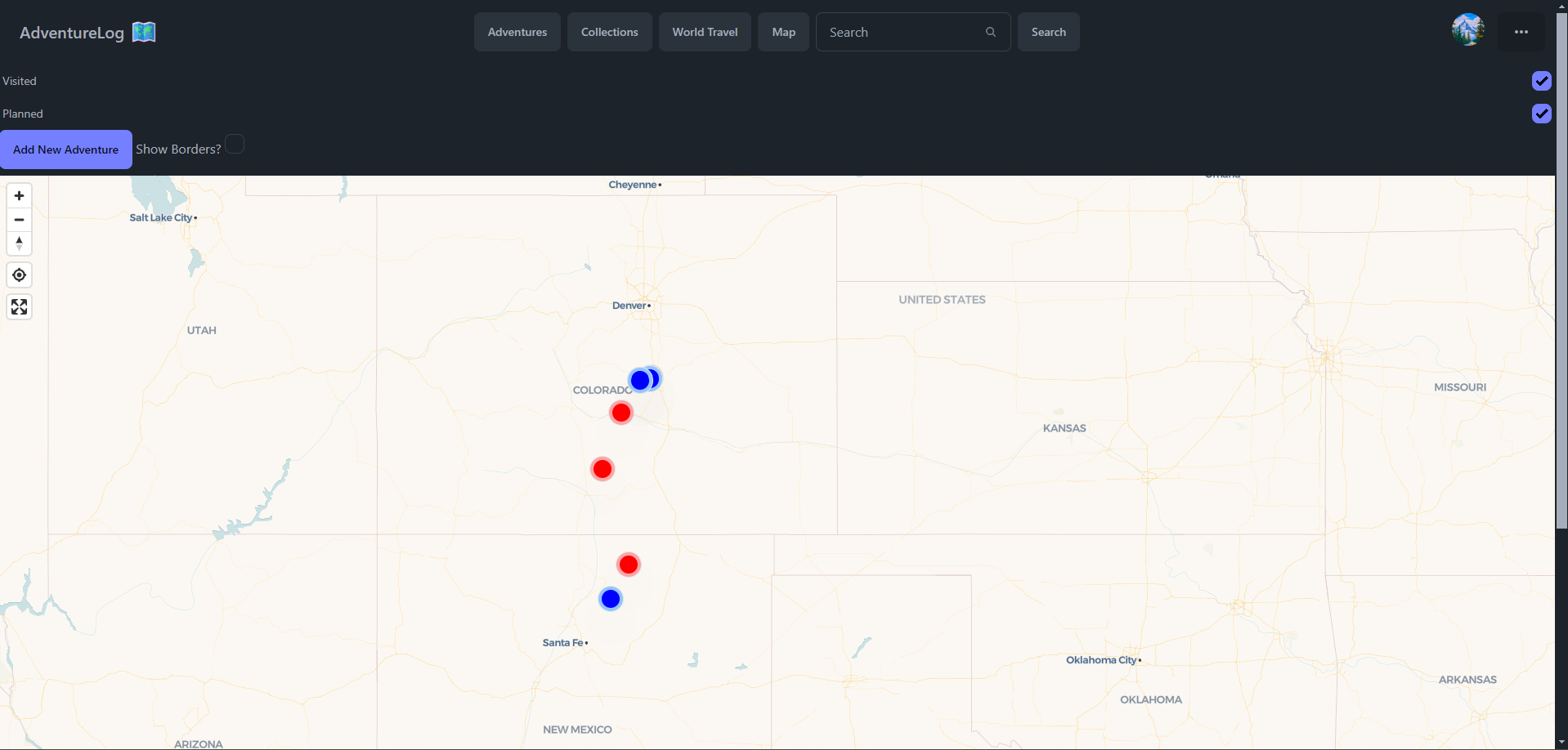Enter fullscreen map mode
This screenshot has height=750, width=1568.
coord(20,307)
